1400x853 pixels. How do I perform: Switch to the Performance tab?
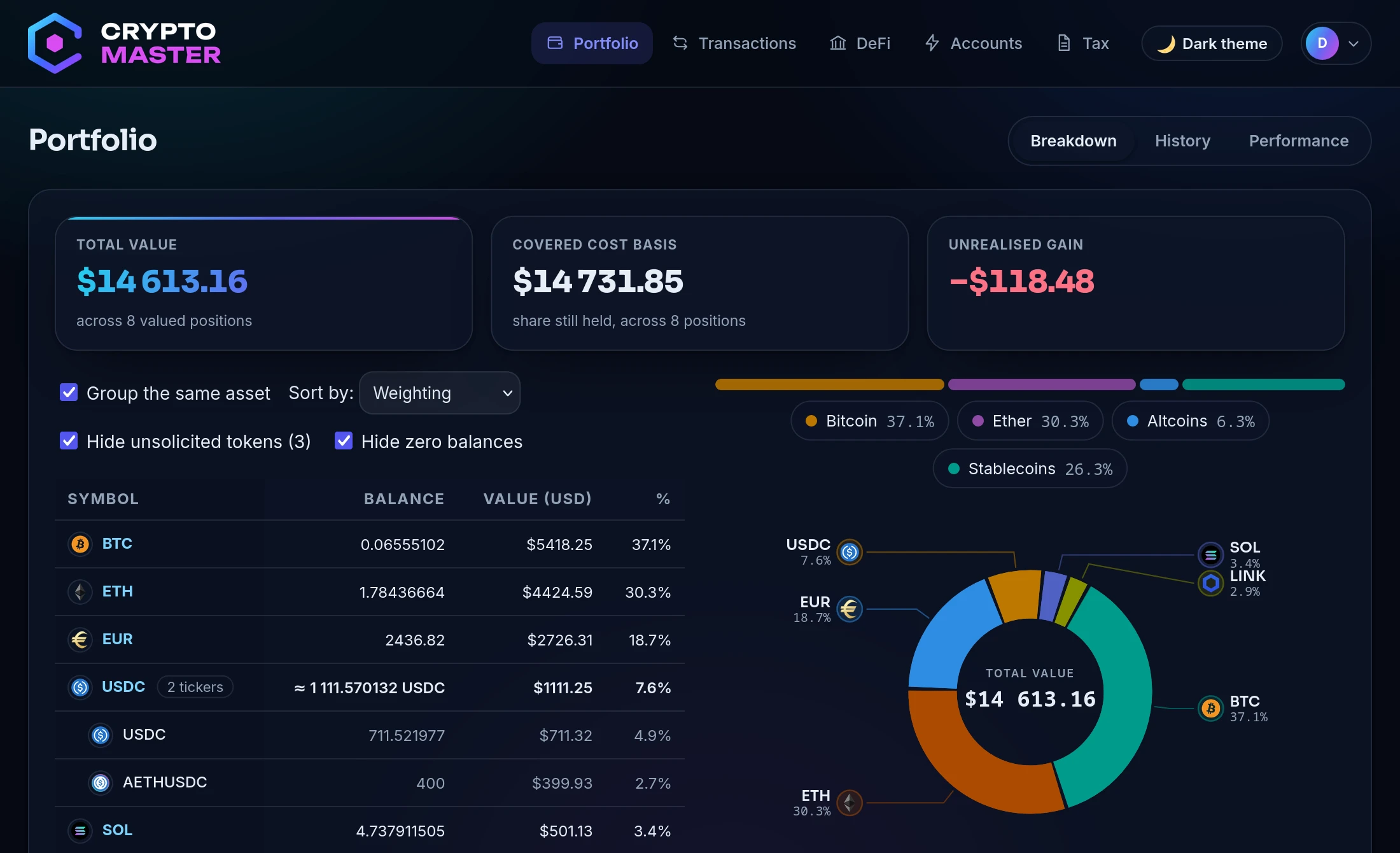1299,141
